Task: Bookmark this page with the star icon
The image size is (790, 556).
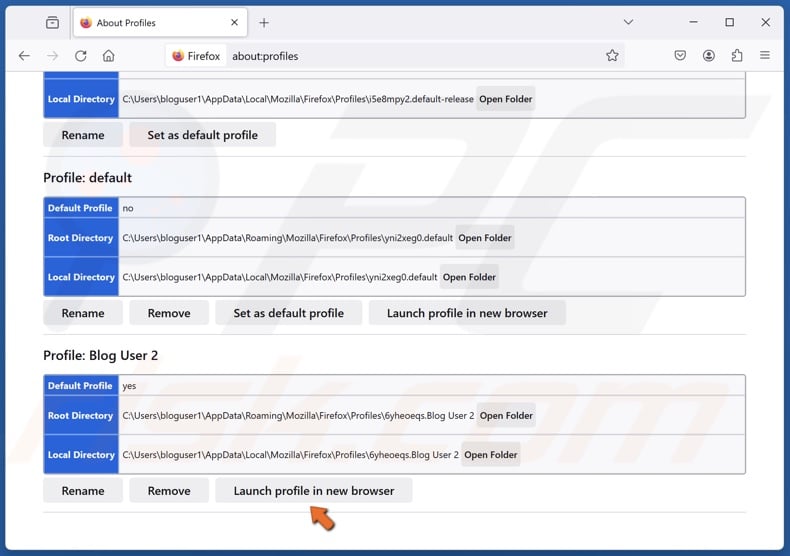Action: (612, 56)
